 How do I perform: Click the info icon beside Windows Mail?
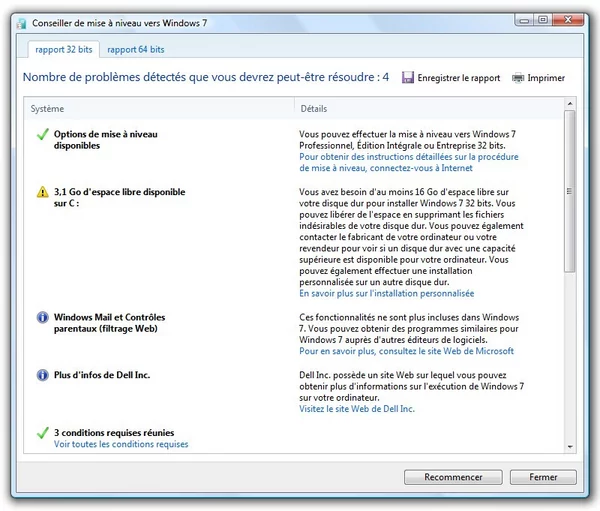42,317
